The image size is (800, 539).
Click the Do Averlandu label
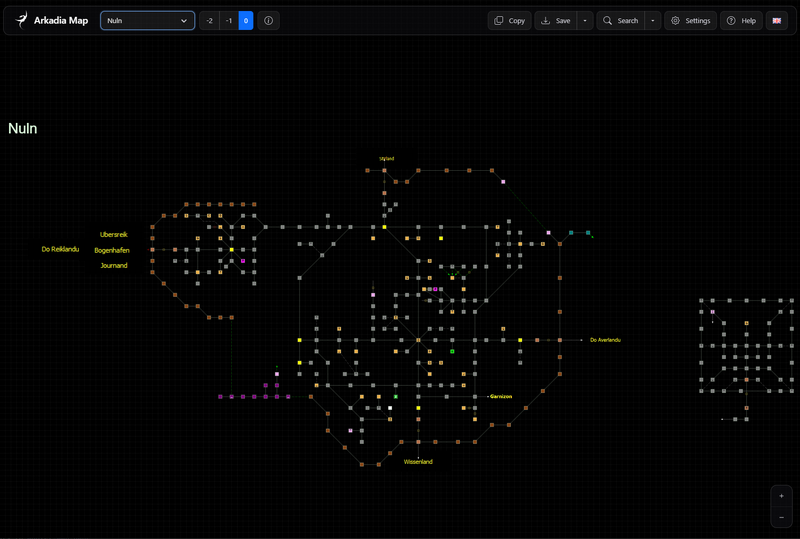605,340
